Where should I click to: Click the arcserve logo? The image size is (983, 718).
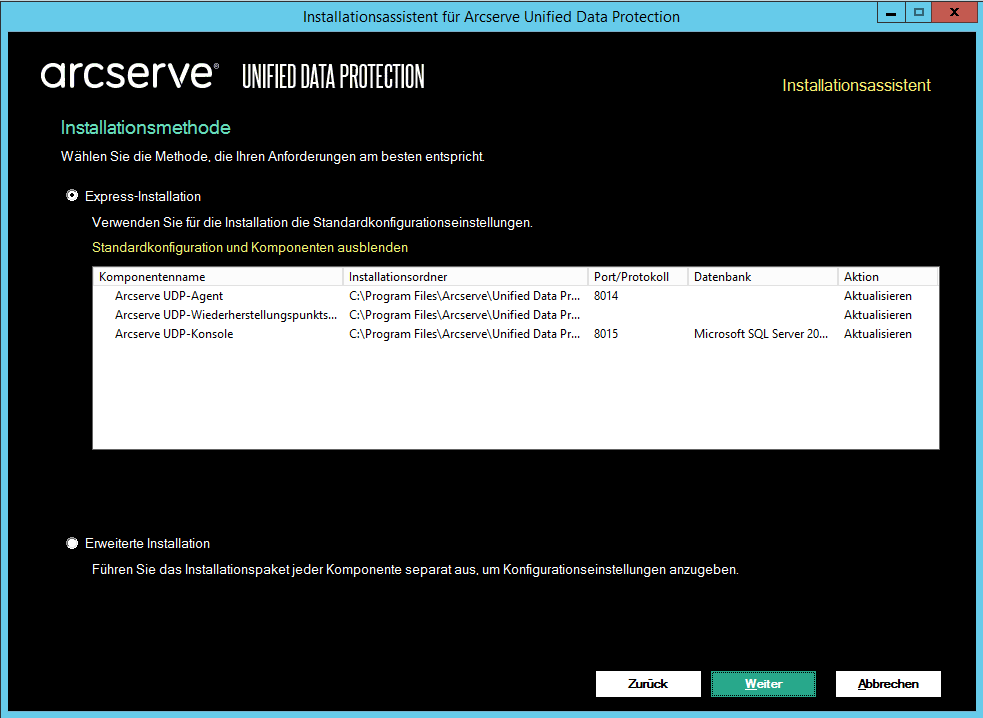tap(130, 75)
